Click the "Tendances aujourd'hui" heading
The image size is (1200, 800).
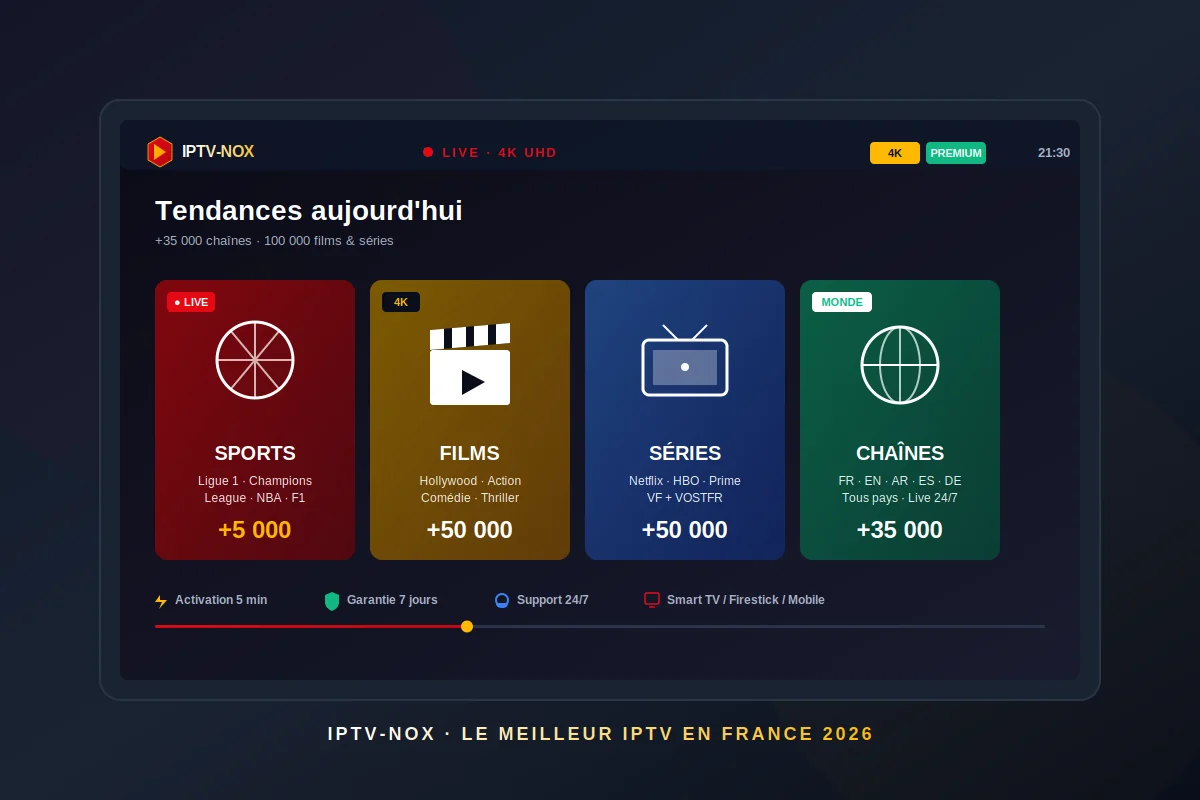click(x=309, y=211)
